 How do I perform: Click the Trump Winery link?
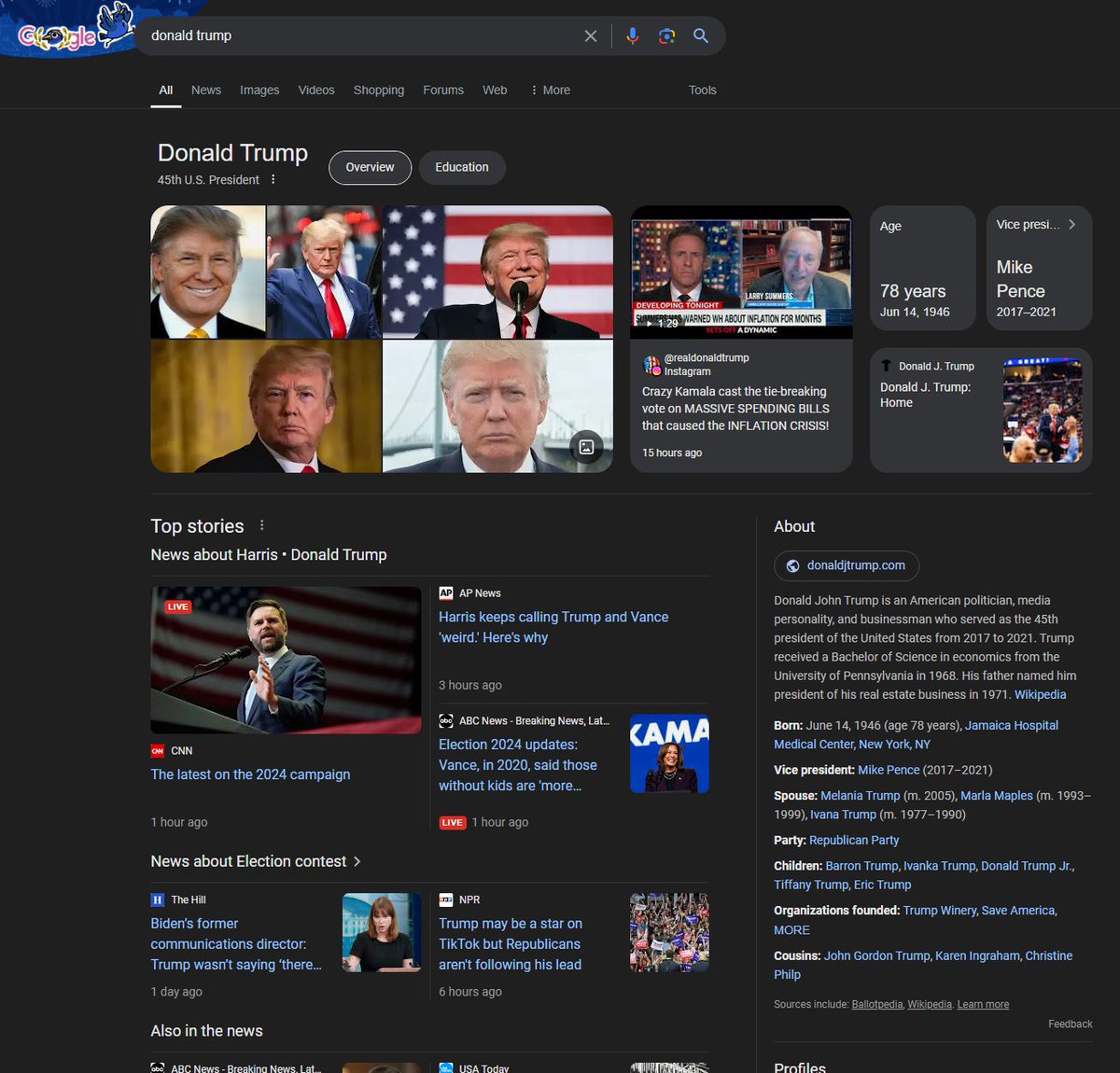click(x=940, y=910)
